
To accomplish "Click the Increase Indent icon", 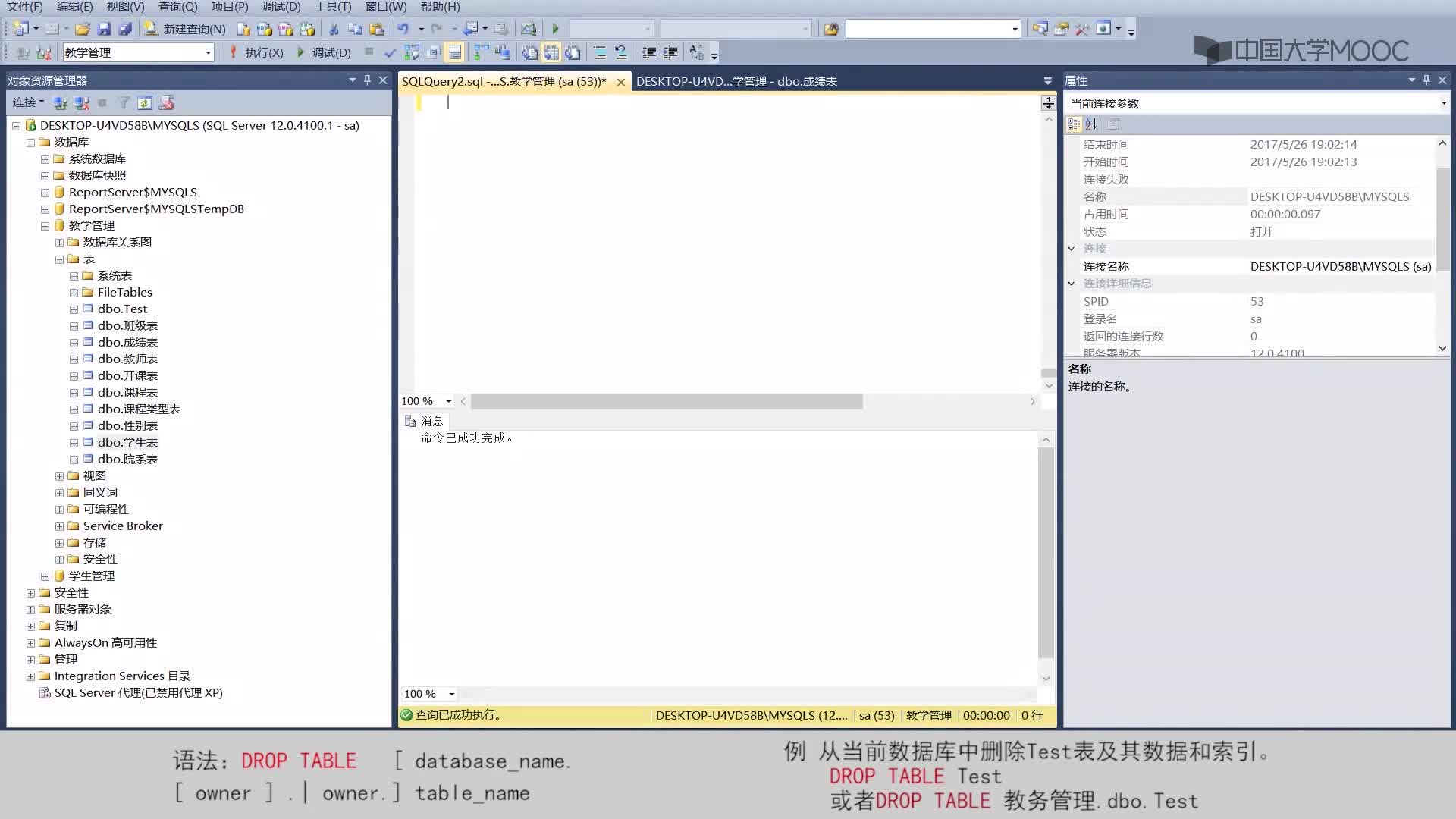I will point(670,52).
